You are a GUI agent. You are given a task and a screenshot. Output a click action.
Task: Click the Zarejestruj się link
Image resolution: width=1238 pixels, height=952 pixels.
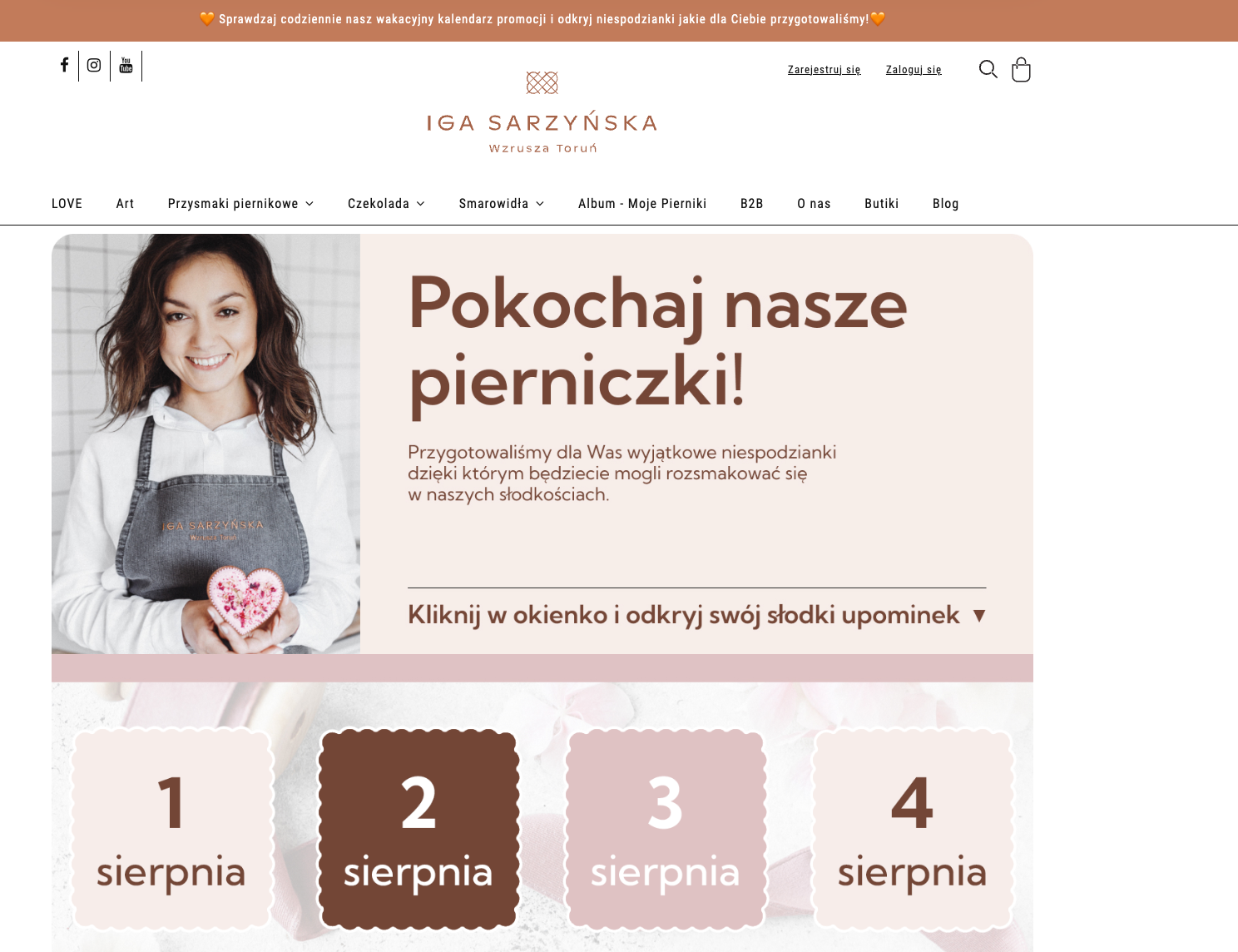(x=824, y=70)
